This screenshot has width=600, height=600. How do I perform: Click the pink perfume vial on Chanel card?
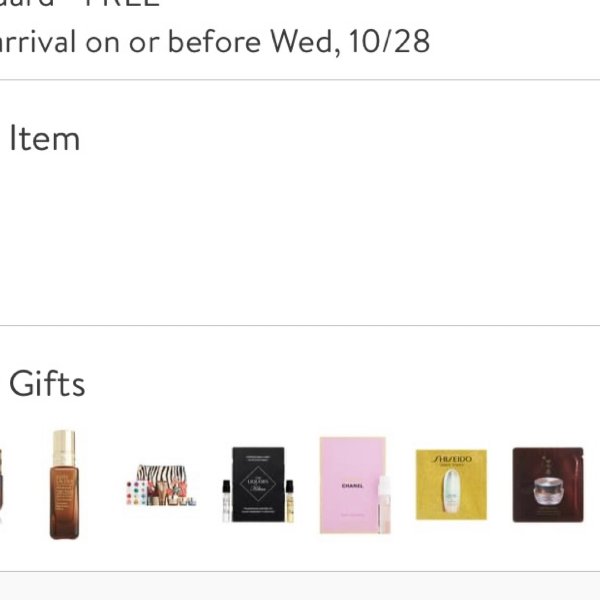pos(384,504)
